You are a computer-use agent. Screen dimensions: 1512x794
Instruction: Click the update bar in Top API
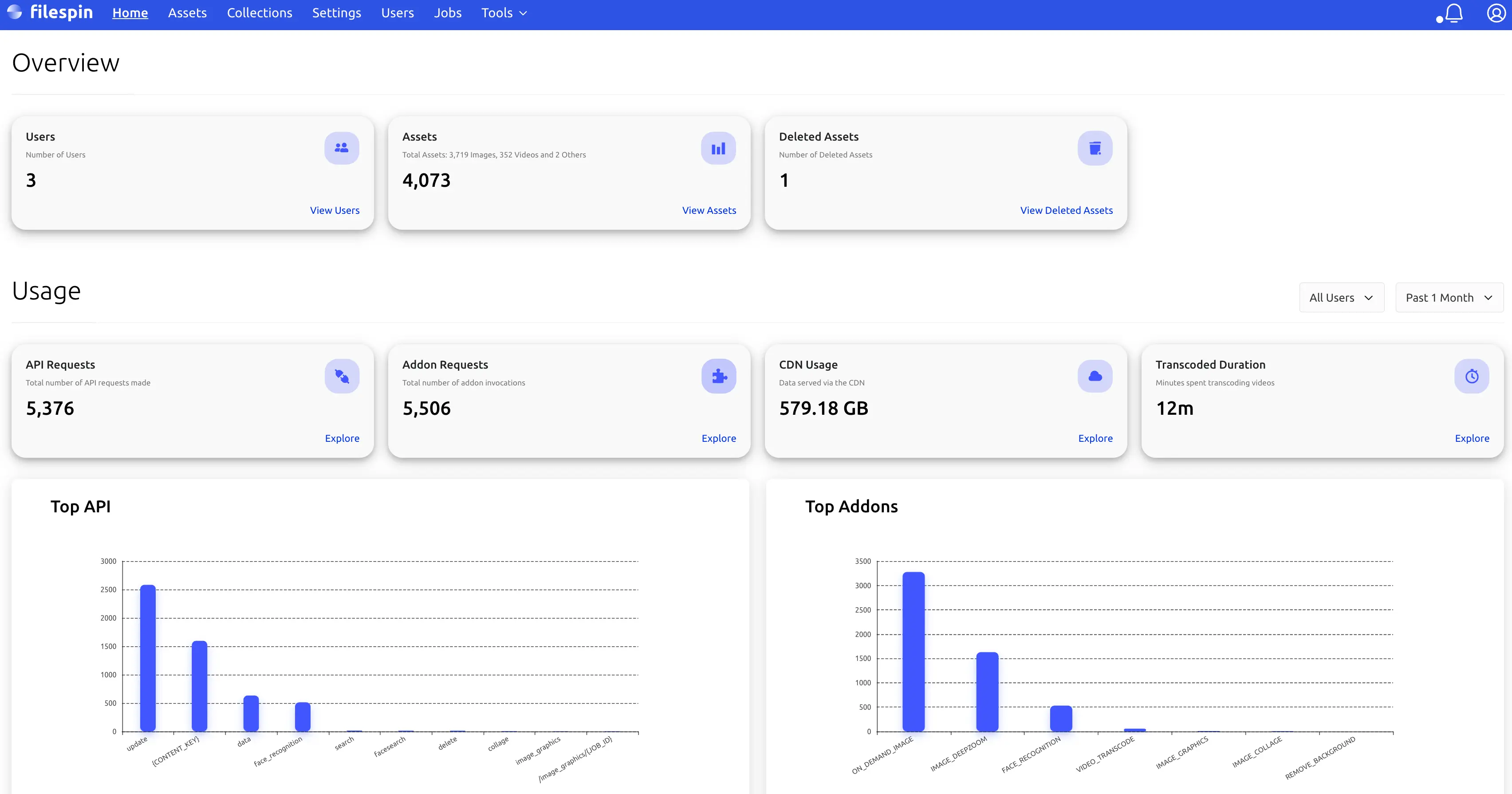tap(148, 657)
